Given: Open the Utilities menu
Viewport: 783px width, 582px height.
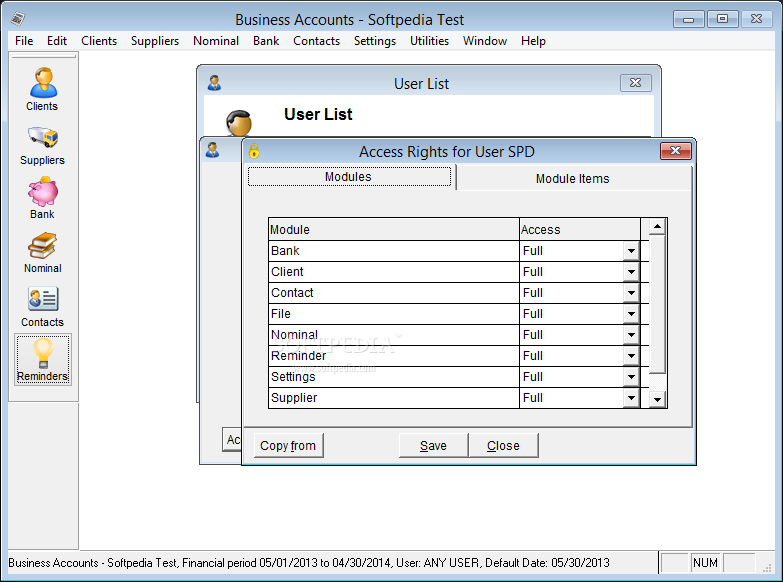Looking at the screenshot, I should (429, 41).
